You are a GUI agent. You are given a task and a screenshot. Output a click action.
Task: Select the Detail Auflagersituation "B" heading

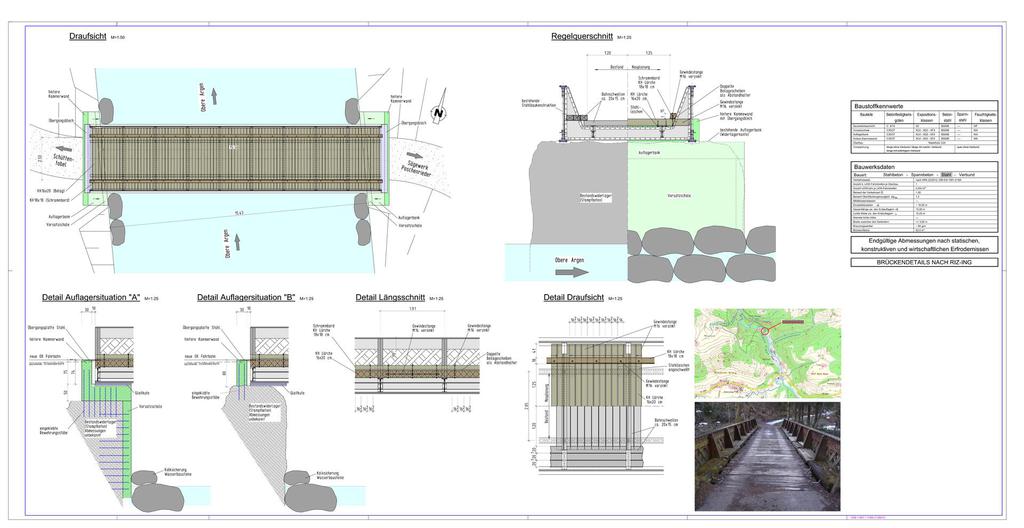coord(246,297)
